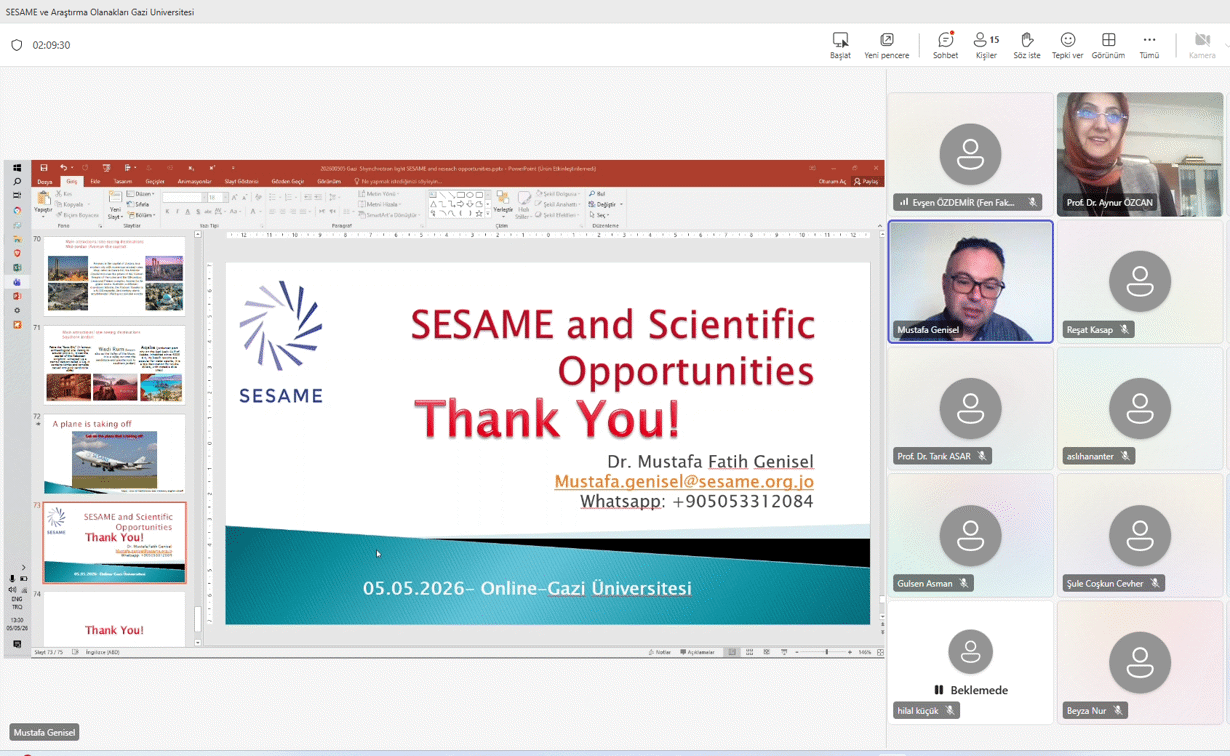Open the Geçişler ribbon tab
This screenshot has width=1230, height=756.
tap(155, 182)
